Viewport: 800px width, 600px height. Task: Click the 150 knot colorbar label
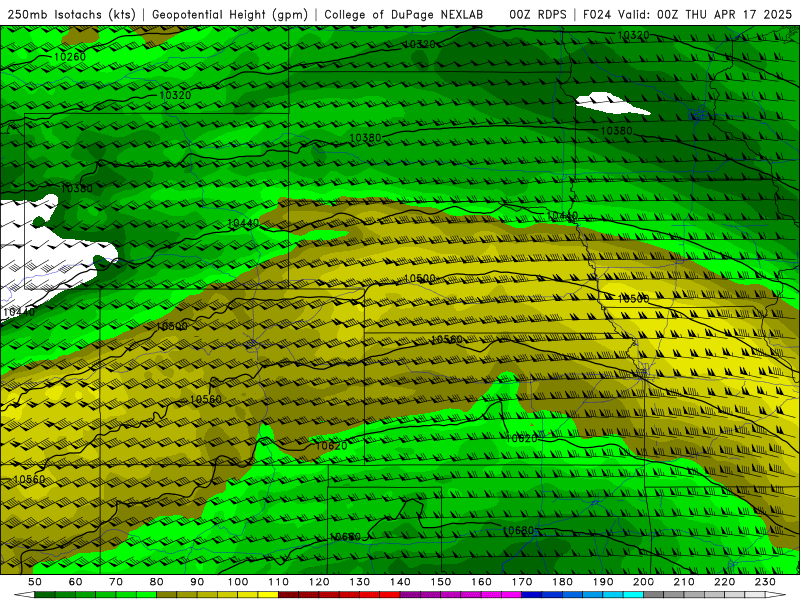click(x=441, y=582)
